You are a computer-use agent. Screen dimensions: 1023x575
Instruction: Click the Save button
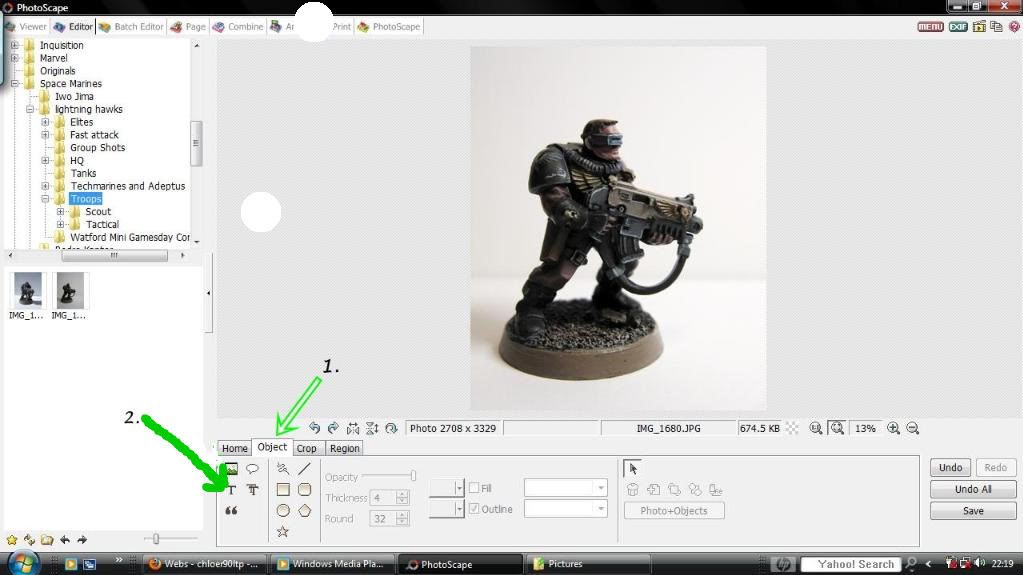[x=973, y=511]
